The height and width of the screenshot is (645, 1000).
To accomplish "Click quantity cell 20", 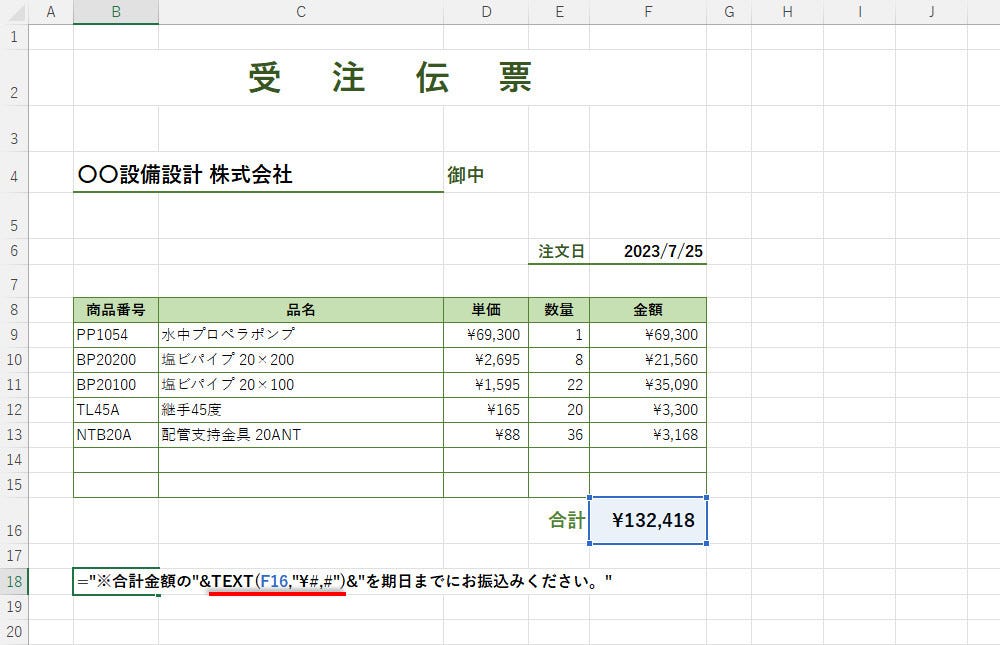I will click(x=559, y=410).
